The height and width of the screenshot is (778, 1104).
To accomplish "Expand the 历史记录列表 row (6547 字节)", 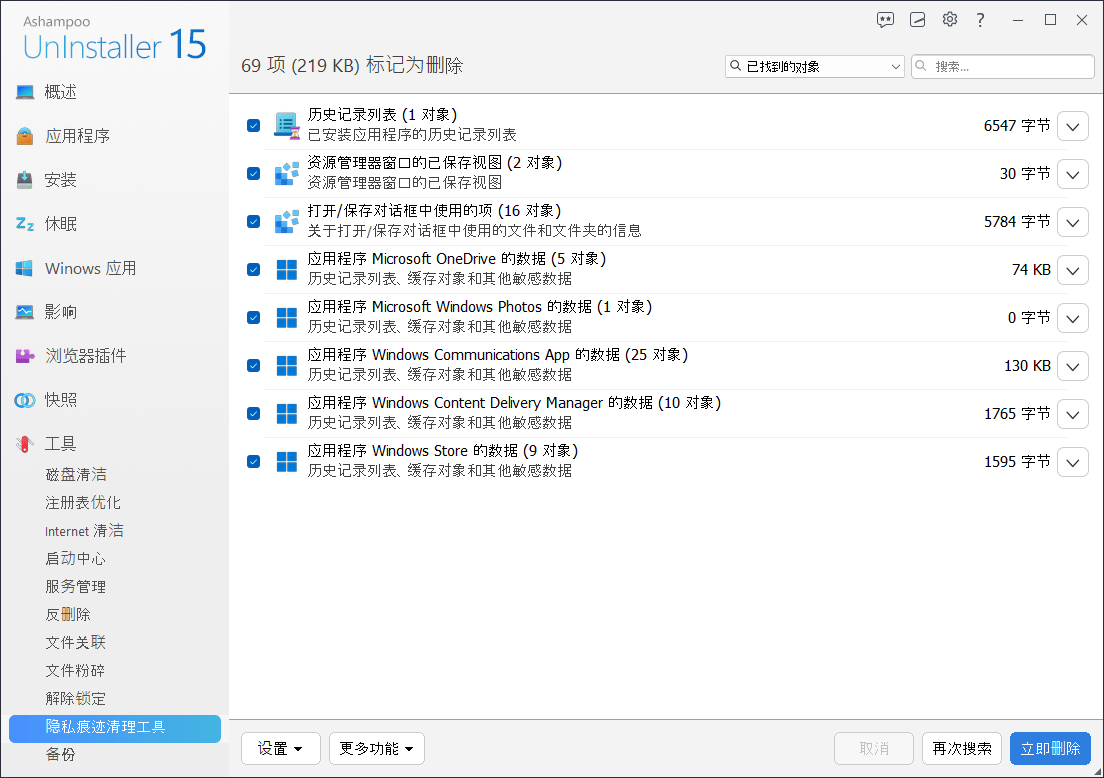I will tap(1072, 126).
